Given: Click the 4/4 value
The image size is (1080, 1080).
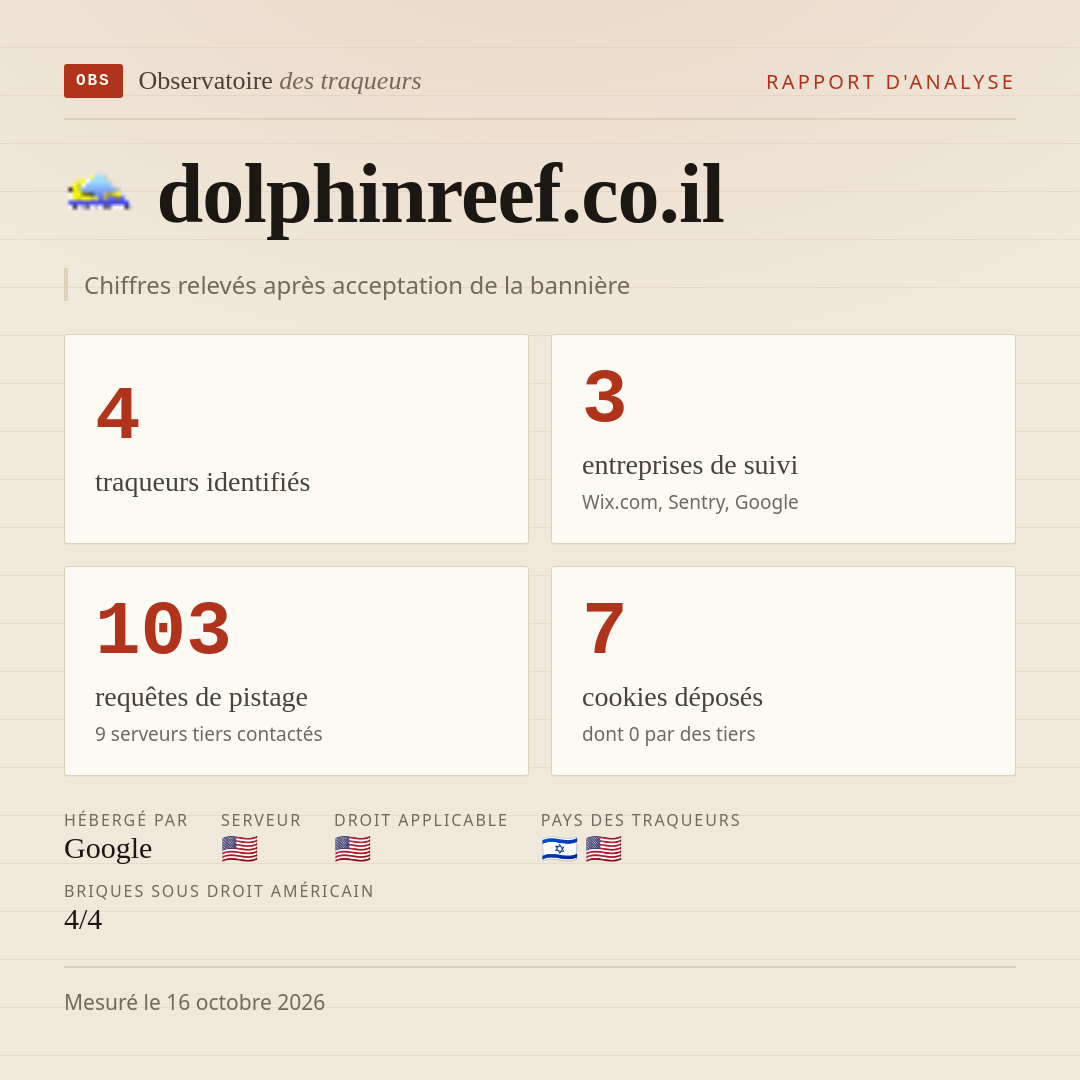Looking at the screenshot, I should [x=83, y=920].
